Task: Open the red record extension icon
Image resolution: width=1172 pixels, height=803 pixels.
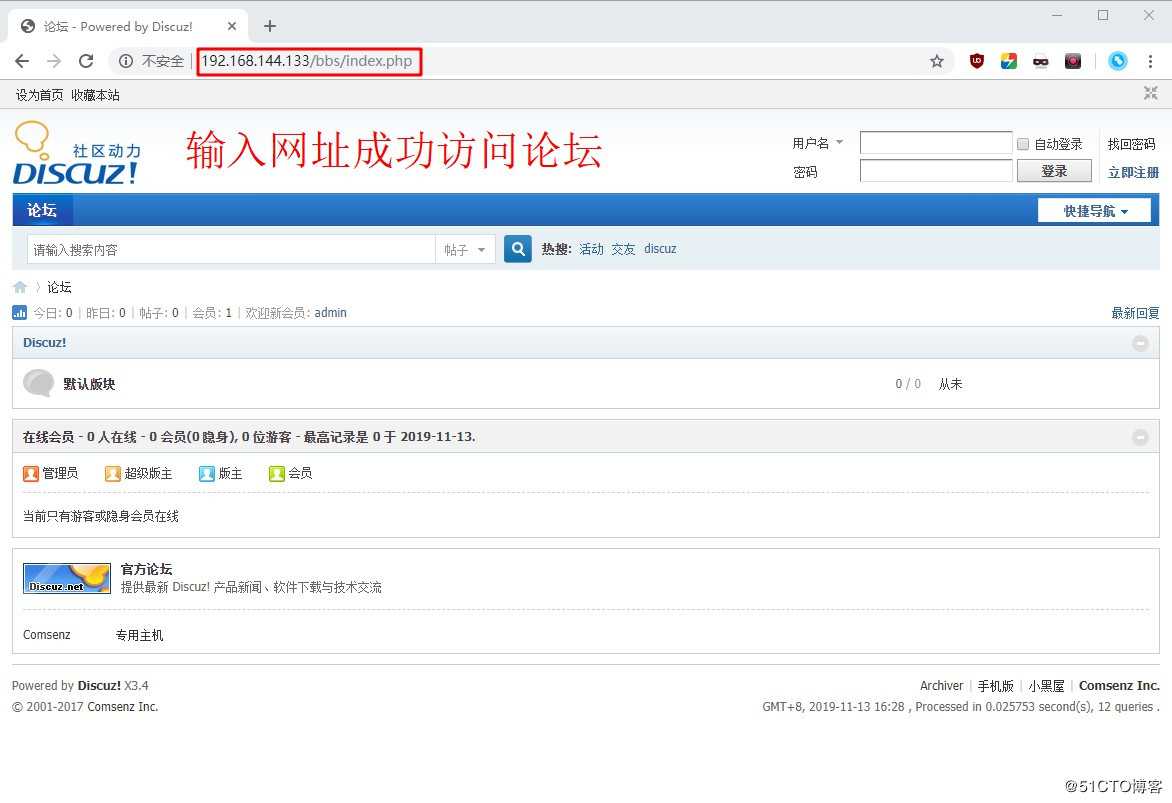Action: 1073,61
